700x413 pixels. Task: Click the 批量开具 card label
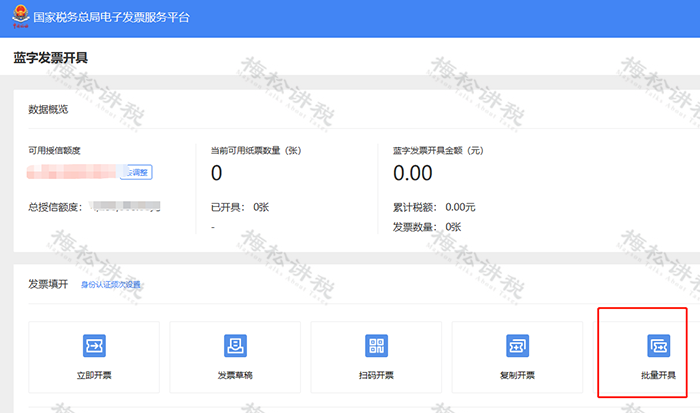[x=658, y=376]
